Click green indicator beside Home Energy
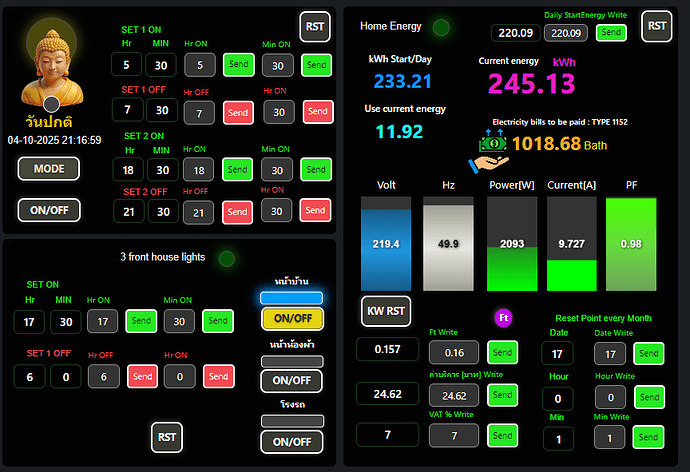Viewport: 690px width, 472px height. click(441, 27)
